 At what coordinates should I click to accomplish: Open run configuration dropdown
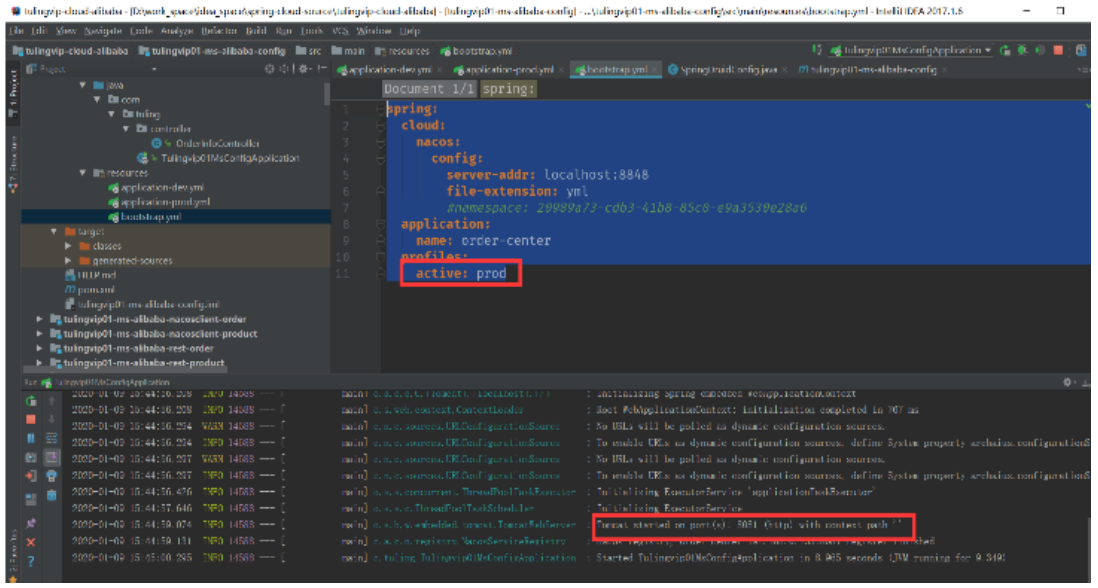click(x=911, y=50)
